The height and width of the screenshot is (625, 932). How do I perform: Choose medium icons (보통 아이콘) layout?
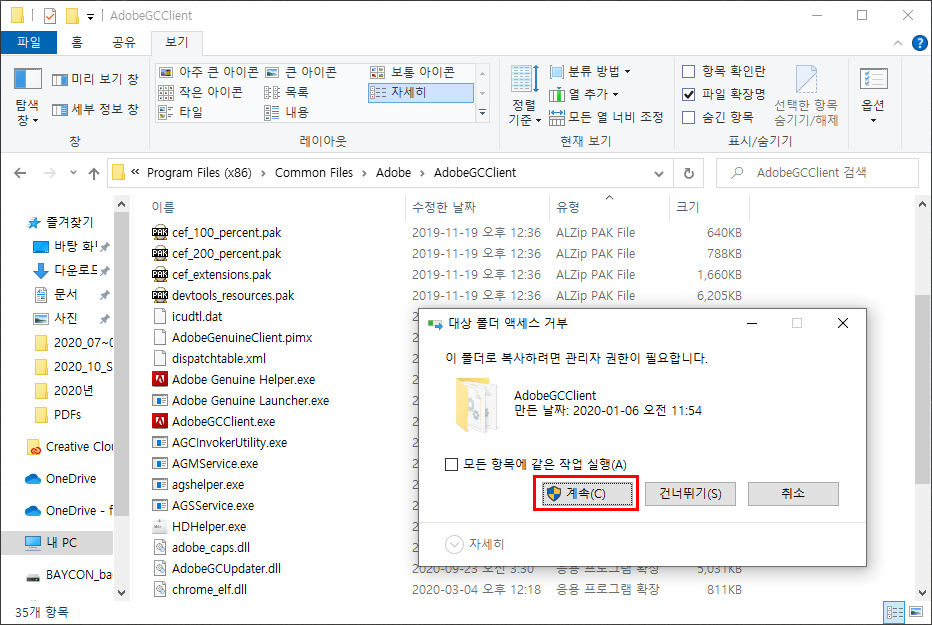[x=413, y=72]
